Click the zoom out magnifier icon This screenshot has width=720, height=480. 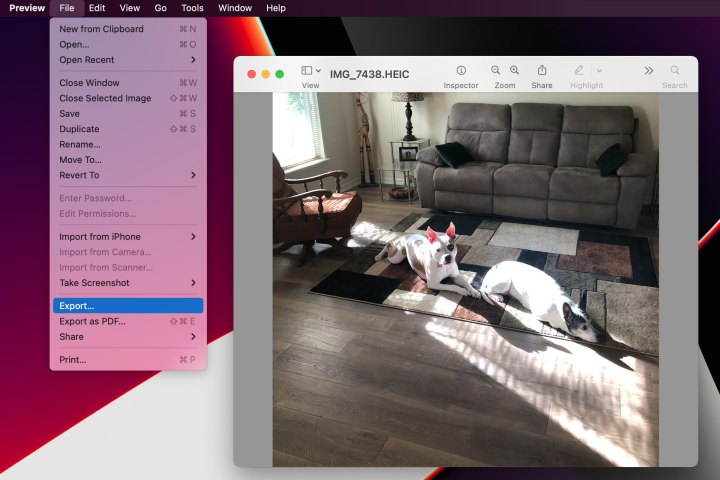pos(496,71)
